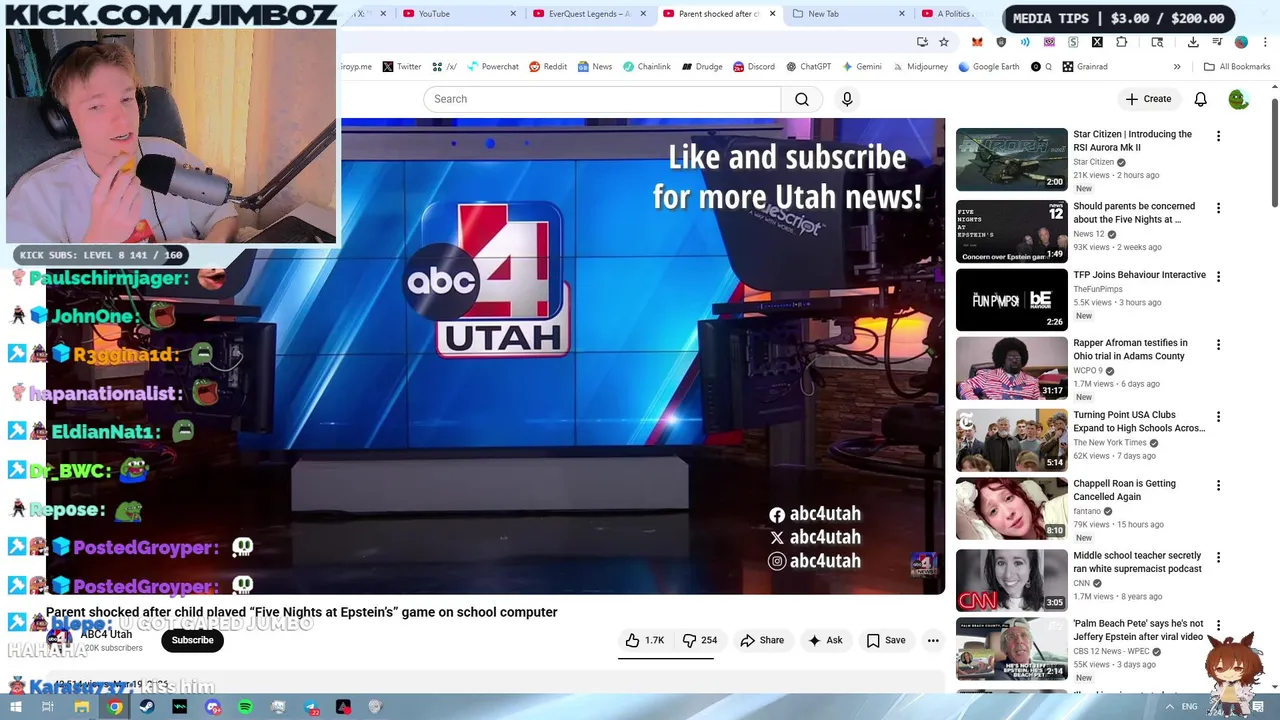Focus the YouTube search field

602,99
